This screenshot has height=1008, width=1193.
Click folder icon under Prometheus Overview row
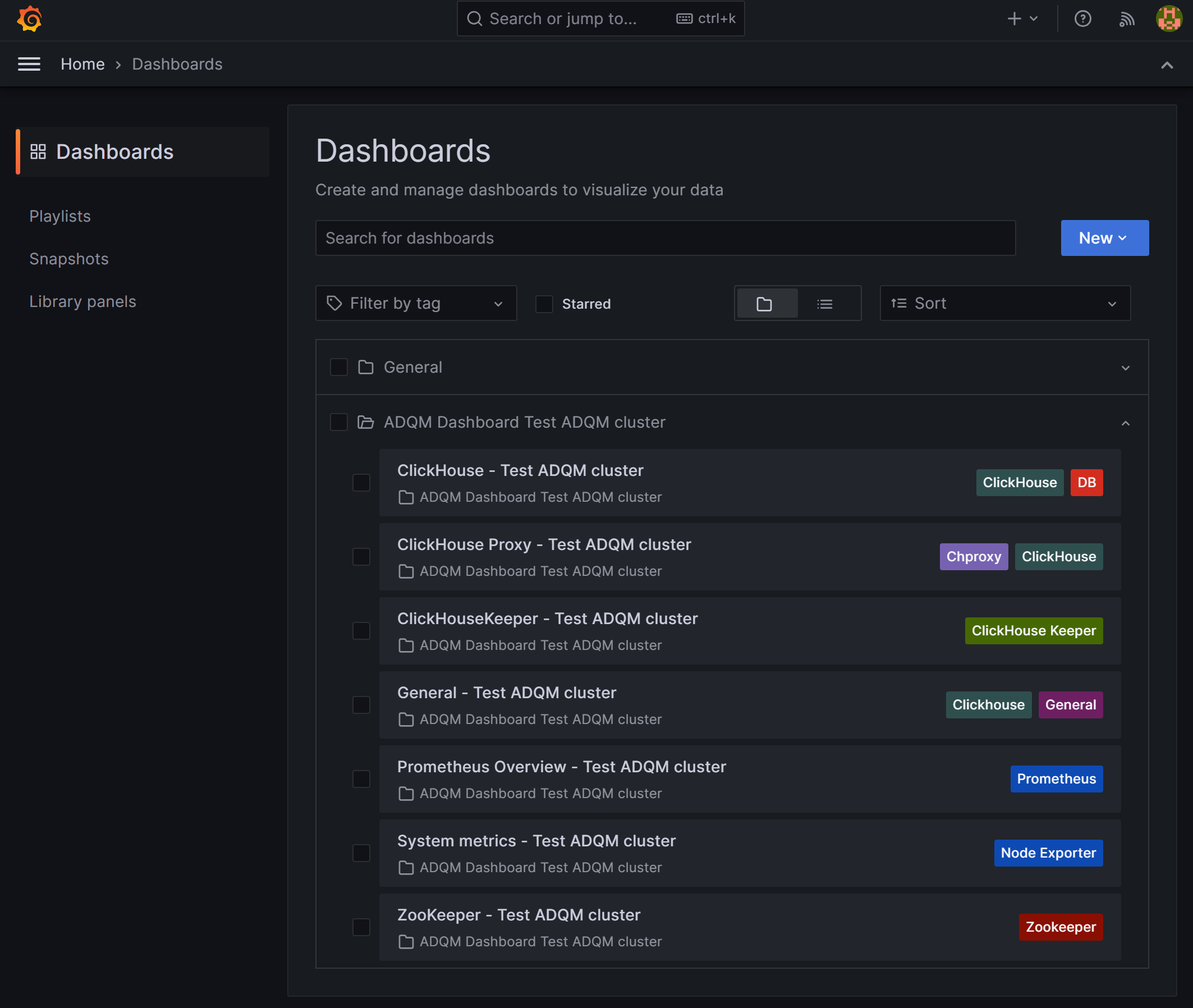[x=406, y=794]
